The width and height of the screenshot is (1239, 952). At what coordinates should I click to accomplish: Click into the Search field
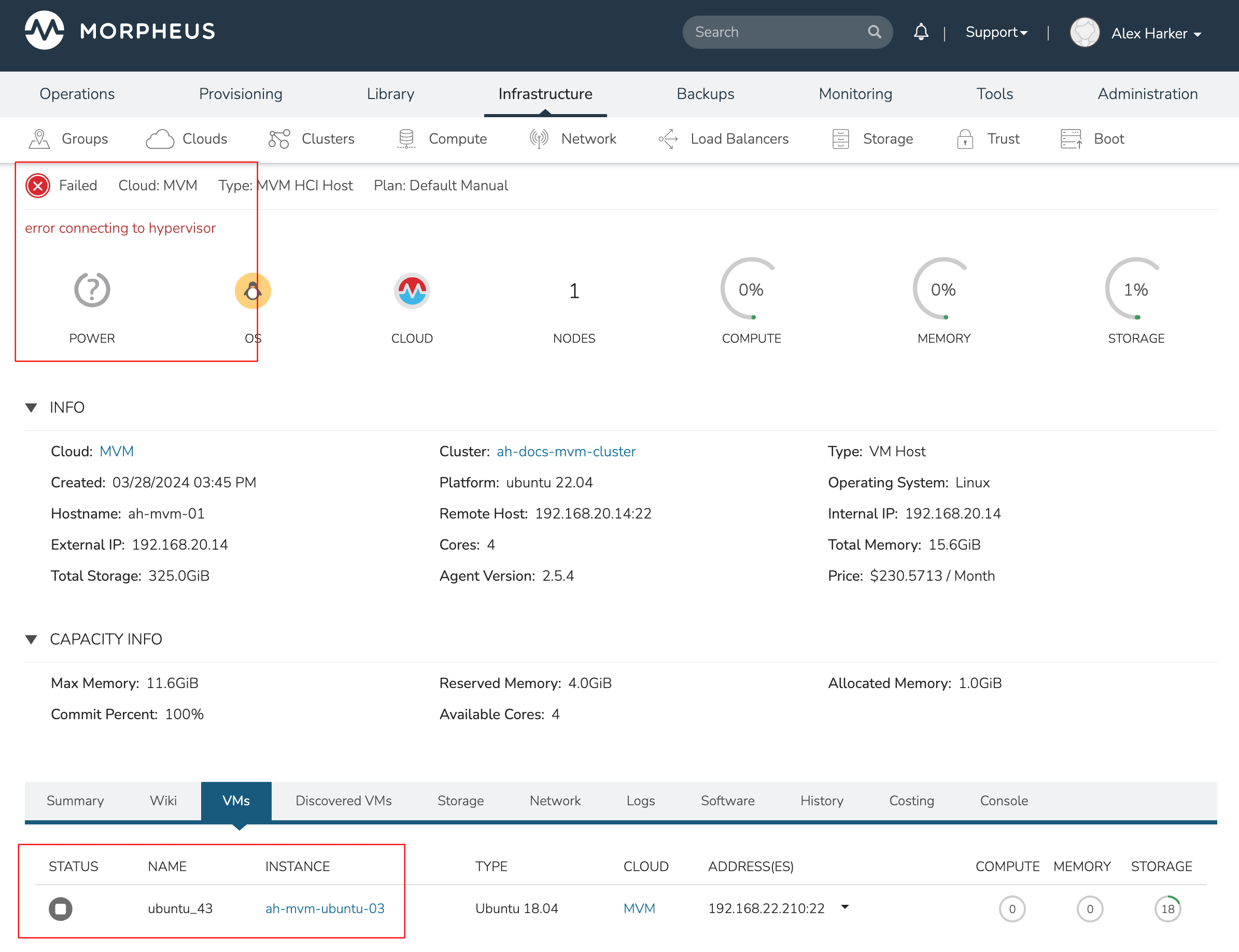pyautogui.click(x=776, y=32)
